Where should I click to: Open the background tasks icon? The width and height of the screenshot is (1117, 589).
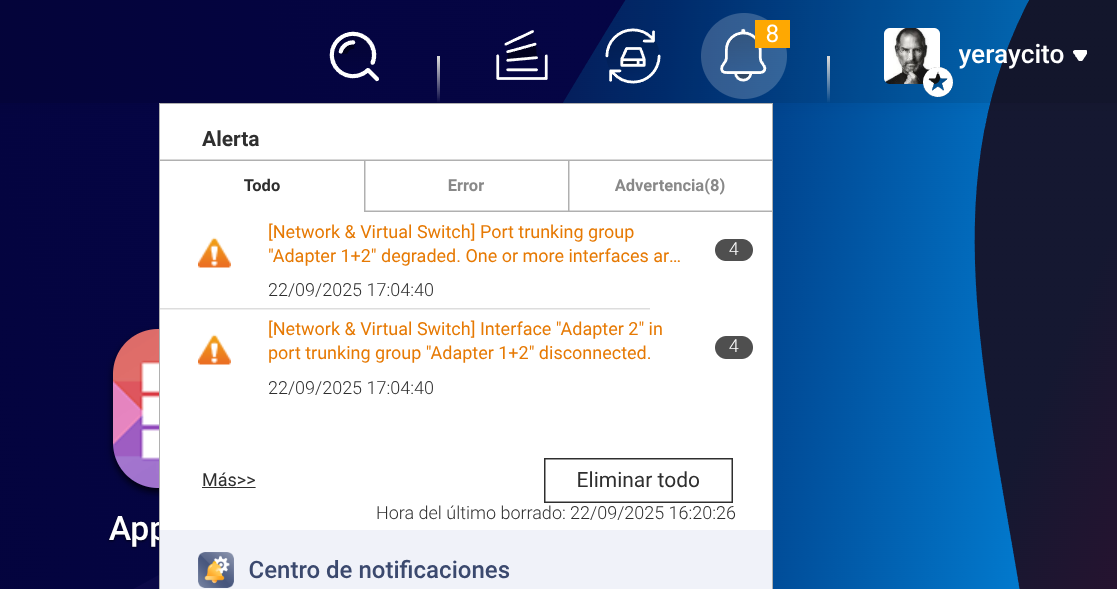[521, 56]
